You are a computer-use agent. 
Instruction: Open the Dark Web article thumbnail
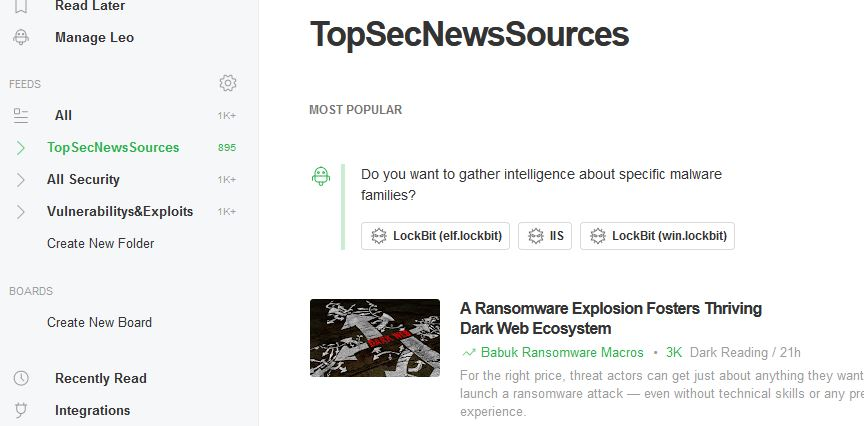375,338
